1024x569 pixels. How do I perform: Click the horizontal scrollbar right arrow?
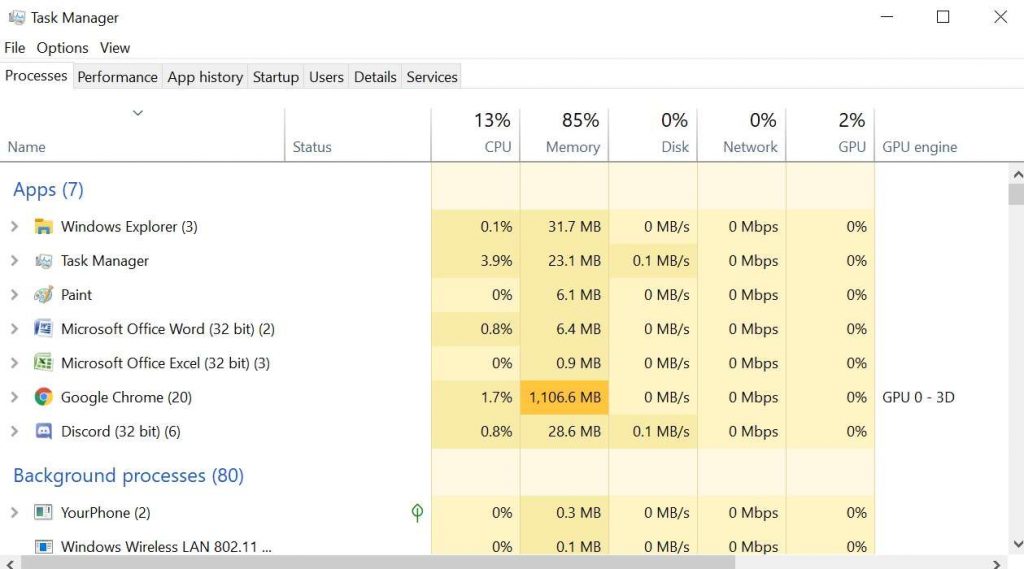(997, 562)
